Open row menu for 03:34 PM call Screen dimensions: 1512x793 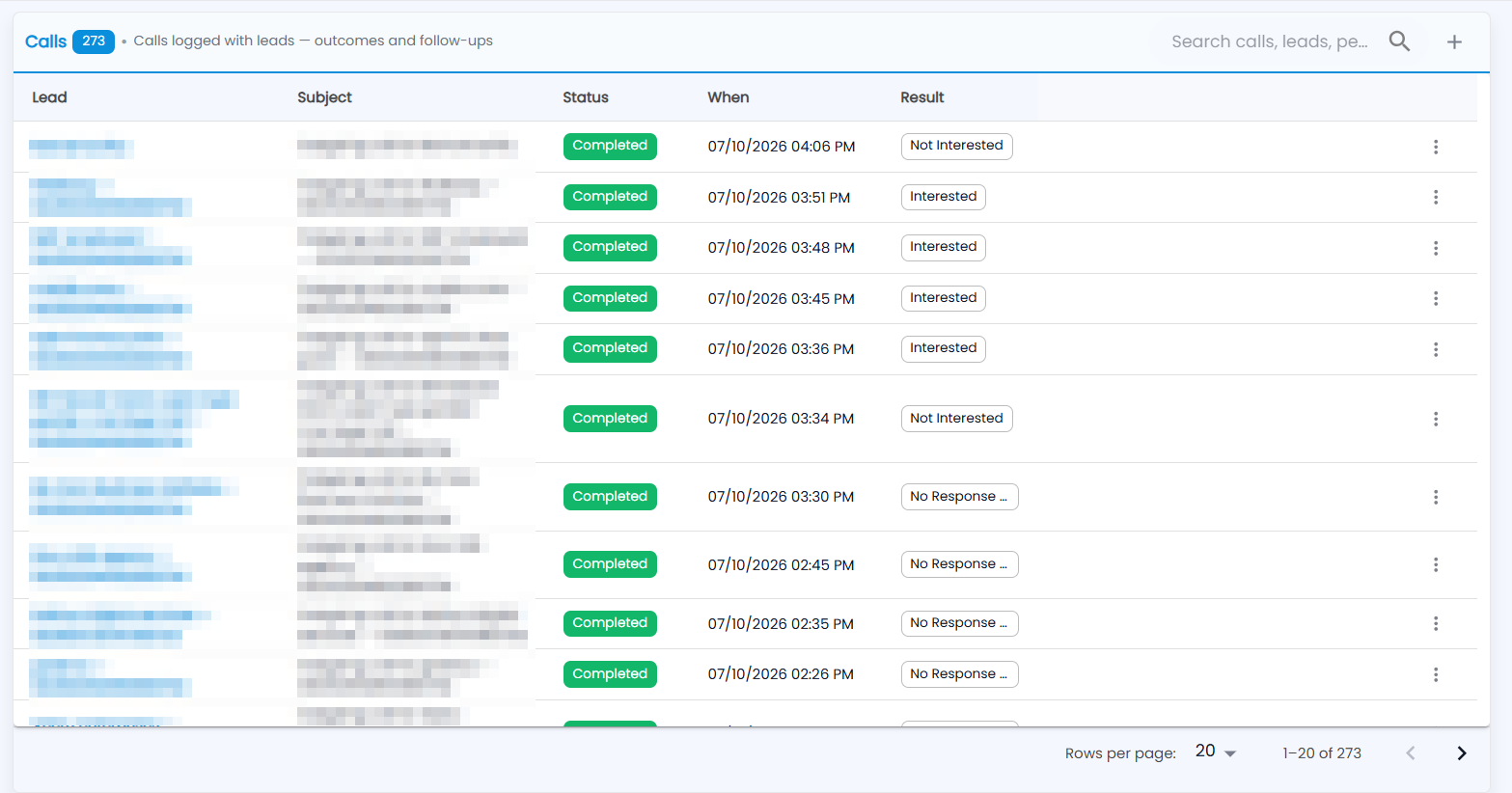pos(1436,419)
